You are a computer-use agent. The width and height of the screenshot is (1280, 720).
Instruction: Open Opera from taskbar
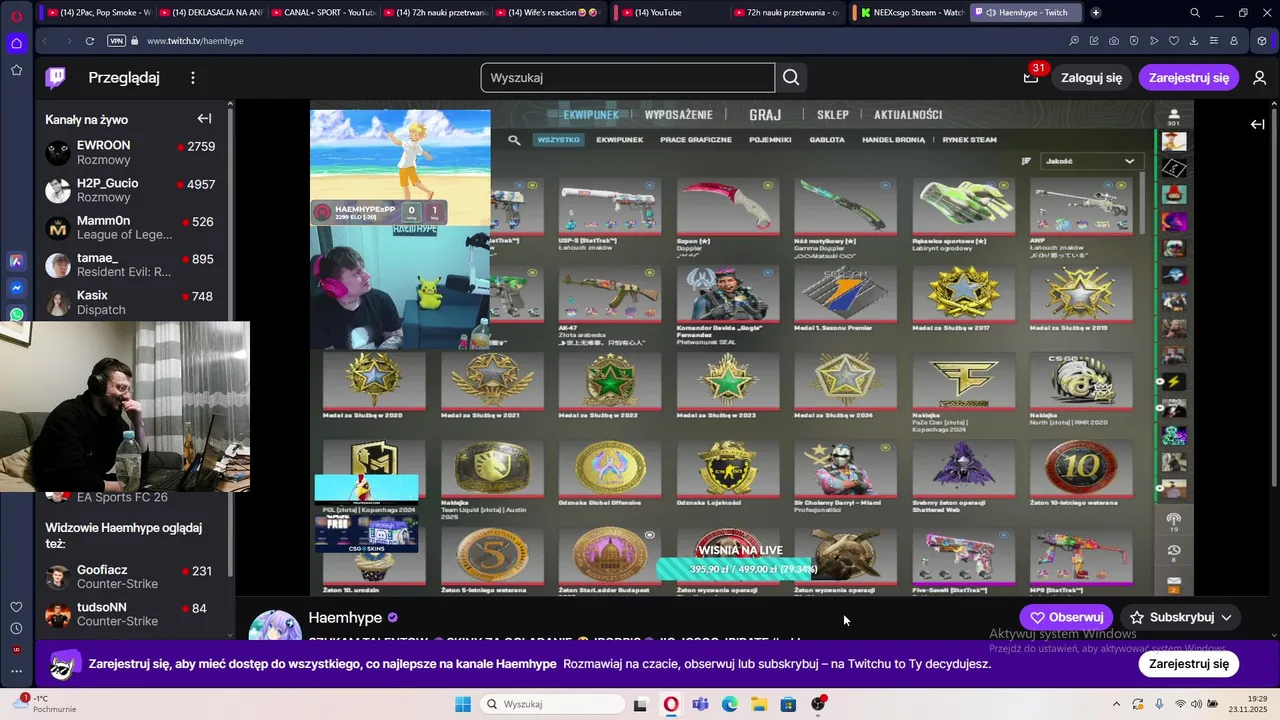pyautogui.click(x=670, y=704)
